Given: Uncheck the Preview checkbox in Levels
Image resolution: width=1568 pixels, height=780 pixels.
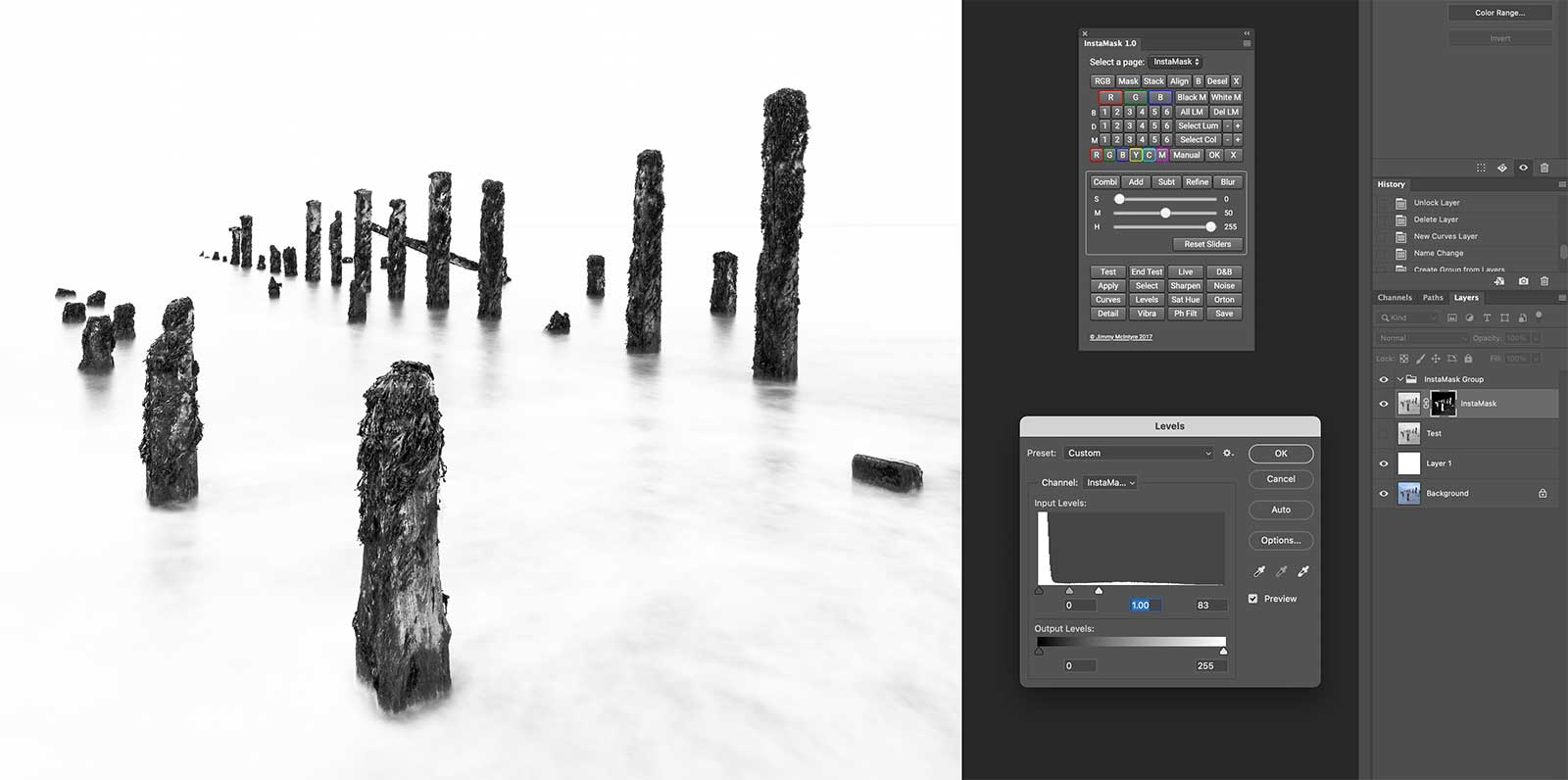Looking at the screenshot, I should [x=1253, y=599].
